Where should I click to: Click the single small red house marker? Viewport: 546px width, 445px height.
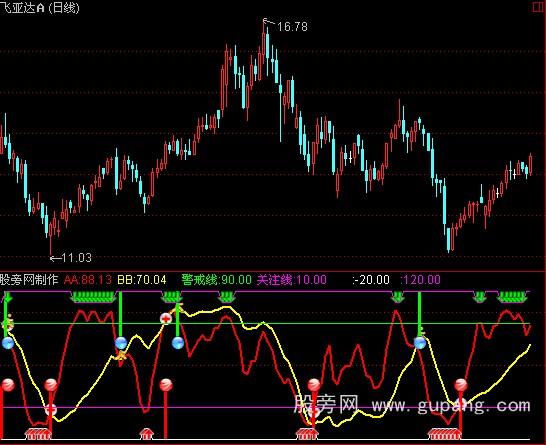coord(147,434)
